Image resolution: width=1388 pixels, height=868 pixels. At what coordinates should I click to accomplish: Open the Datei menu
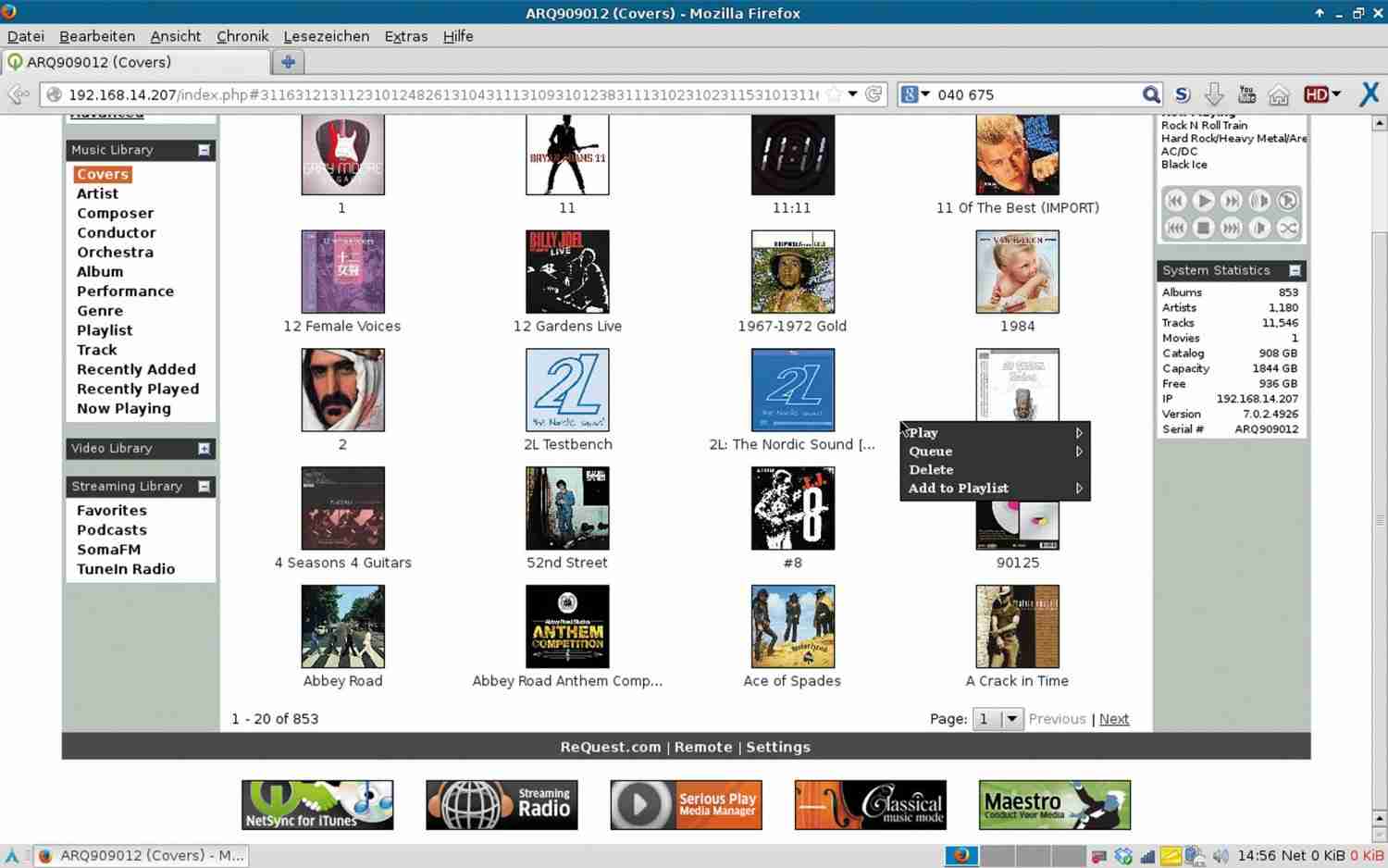point(26,36)
